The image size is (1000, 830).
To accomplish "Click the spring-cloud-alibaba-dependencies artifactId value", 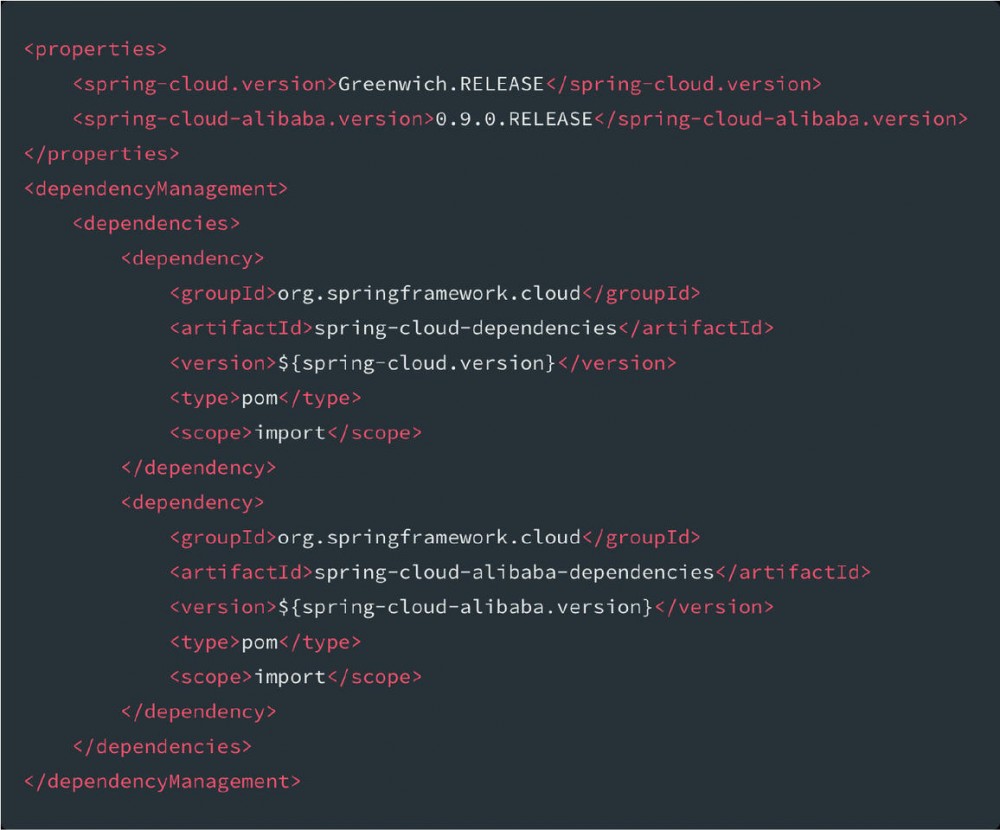I will [x=514, y=572].
